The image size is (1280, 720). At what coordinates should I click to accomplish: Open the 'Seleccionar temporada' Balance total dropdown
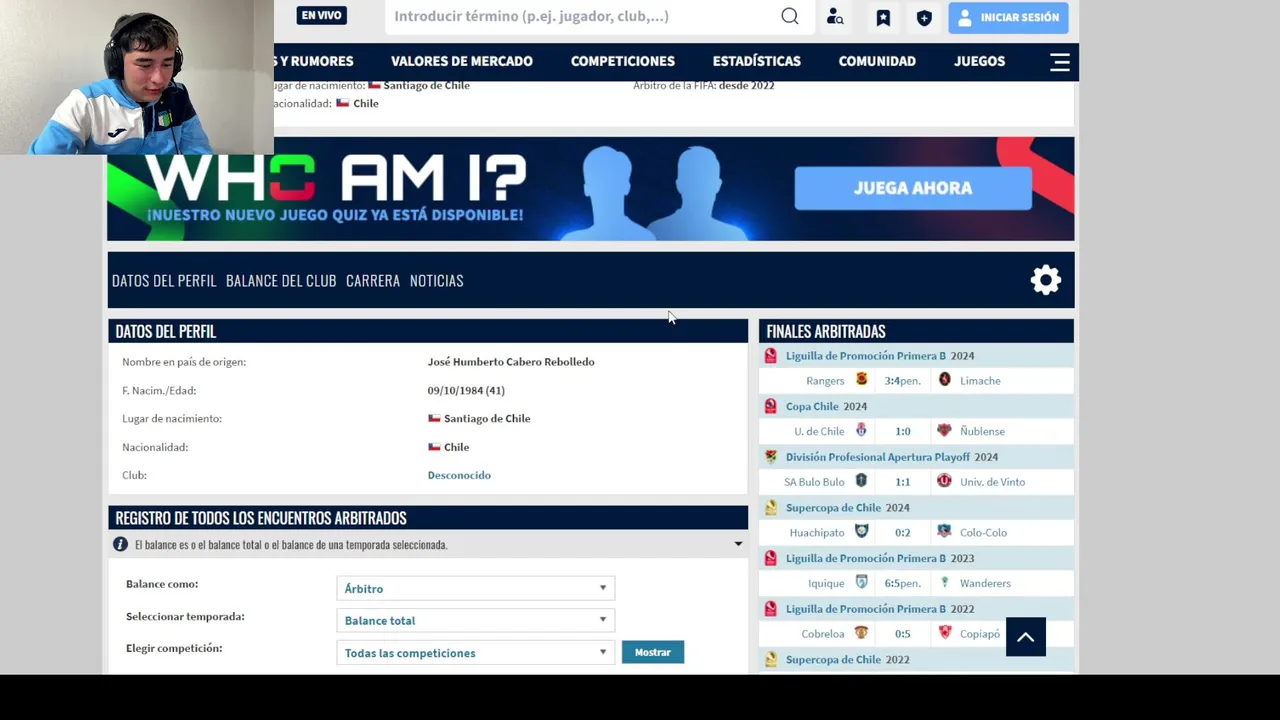click(x=475, y=620)
